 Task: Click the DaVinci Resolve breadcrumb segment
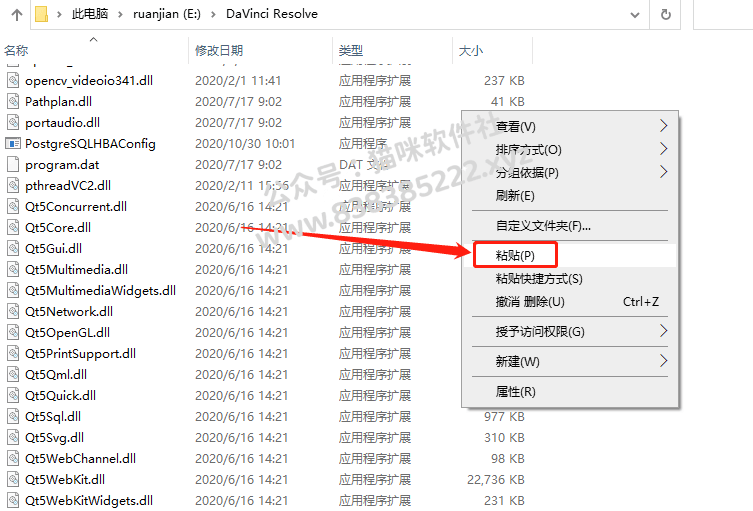click(x=272, y=14)
